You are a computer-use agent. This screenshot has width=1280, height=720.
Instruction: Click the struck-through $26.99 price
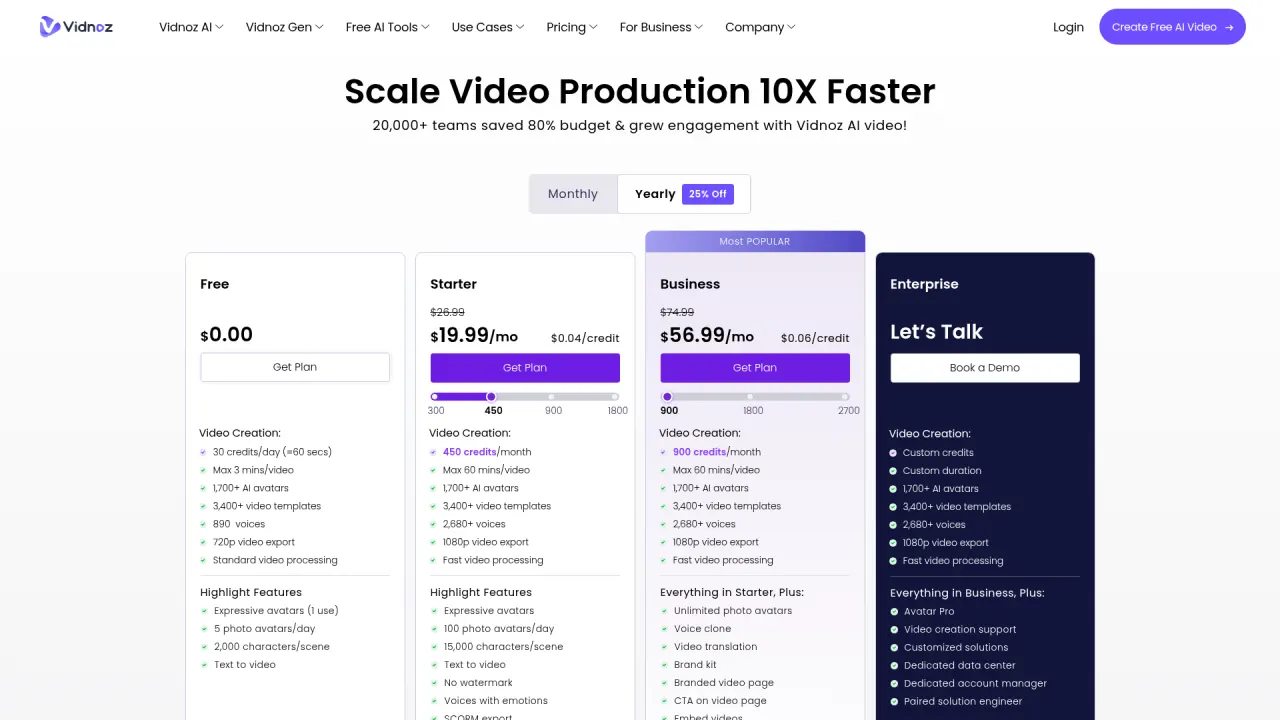pyautogui.click(x=447, y=312)
